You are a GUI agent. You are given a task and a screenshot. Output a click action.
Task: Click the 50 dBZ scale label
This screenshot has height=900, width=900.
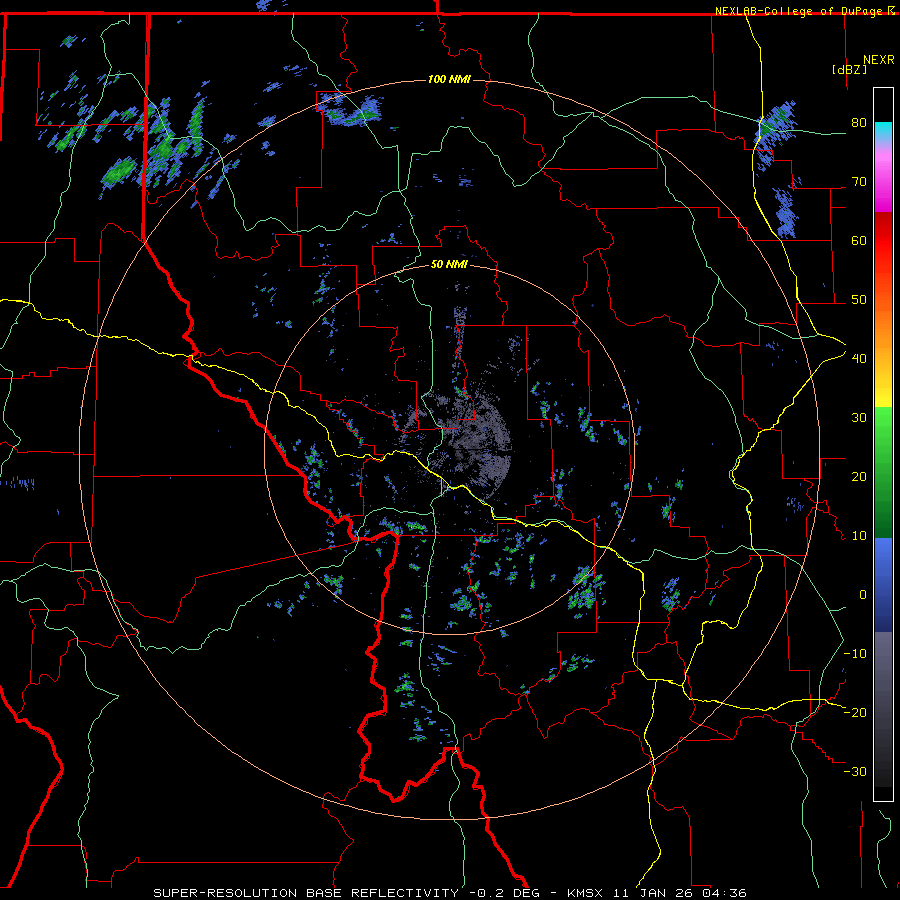click(859, 300)
